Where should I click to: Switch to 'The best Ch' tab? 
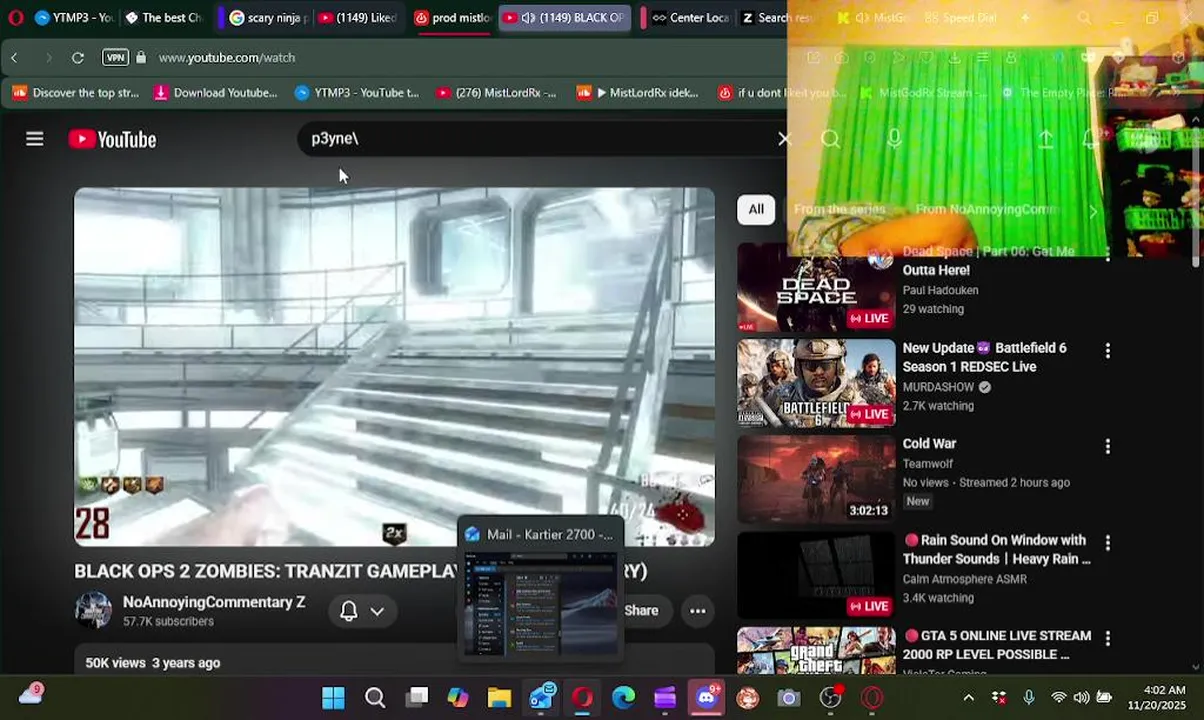tap(162, 18)
